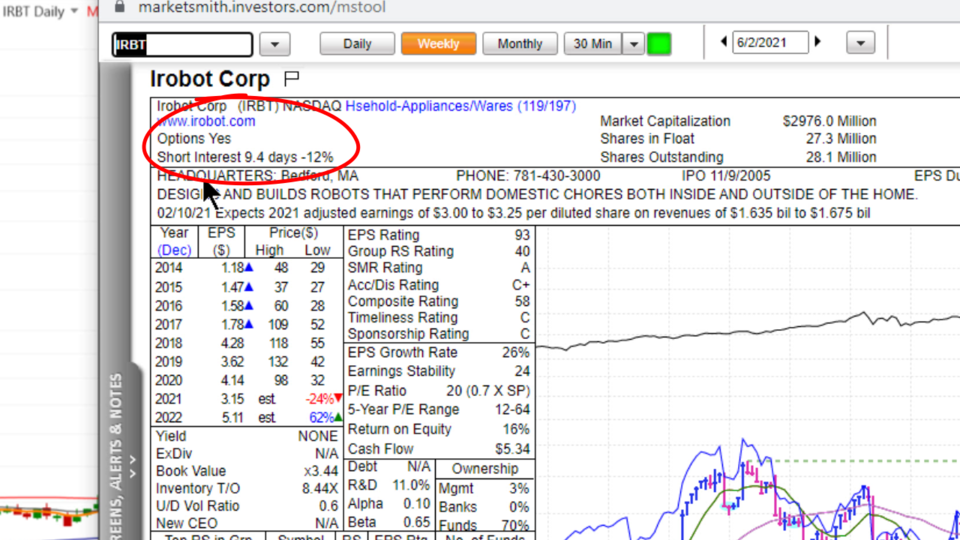The height and width of the screenshot is (540, 960).
Task: Click the (Dec) fiscal year link
Action: click(174, 250)
